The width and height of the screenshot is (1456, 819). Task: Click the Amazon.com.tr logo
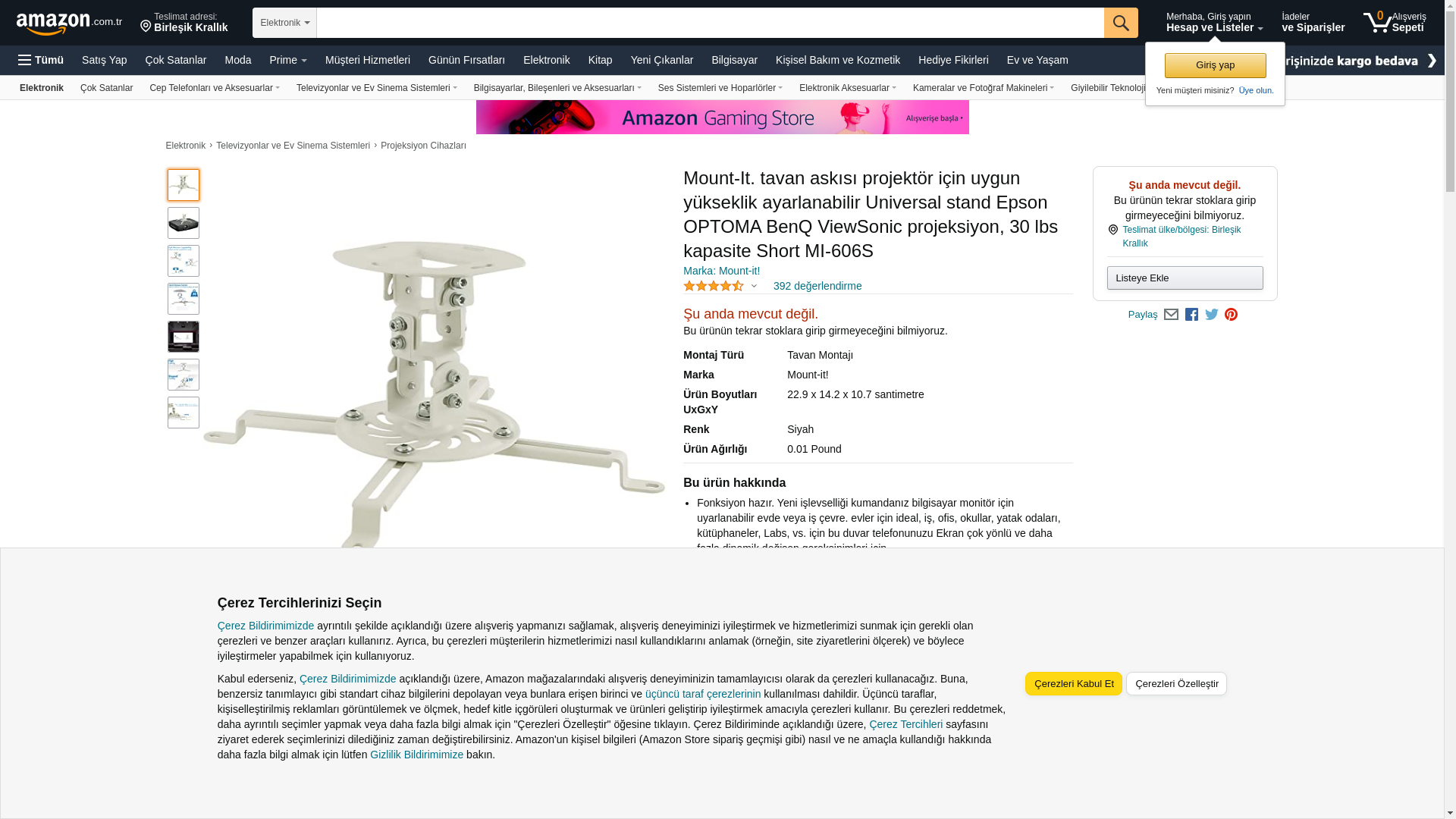(x=69, y=24)
